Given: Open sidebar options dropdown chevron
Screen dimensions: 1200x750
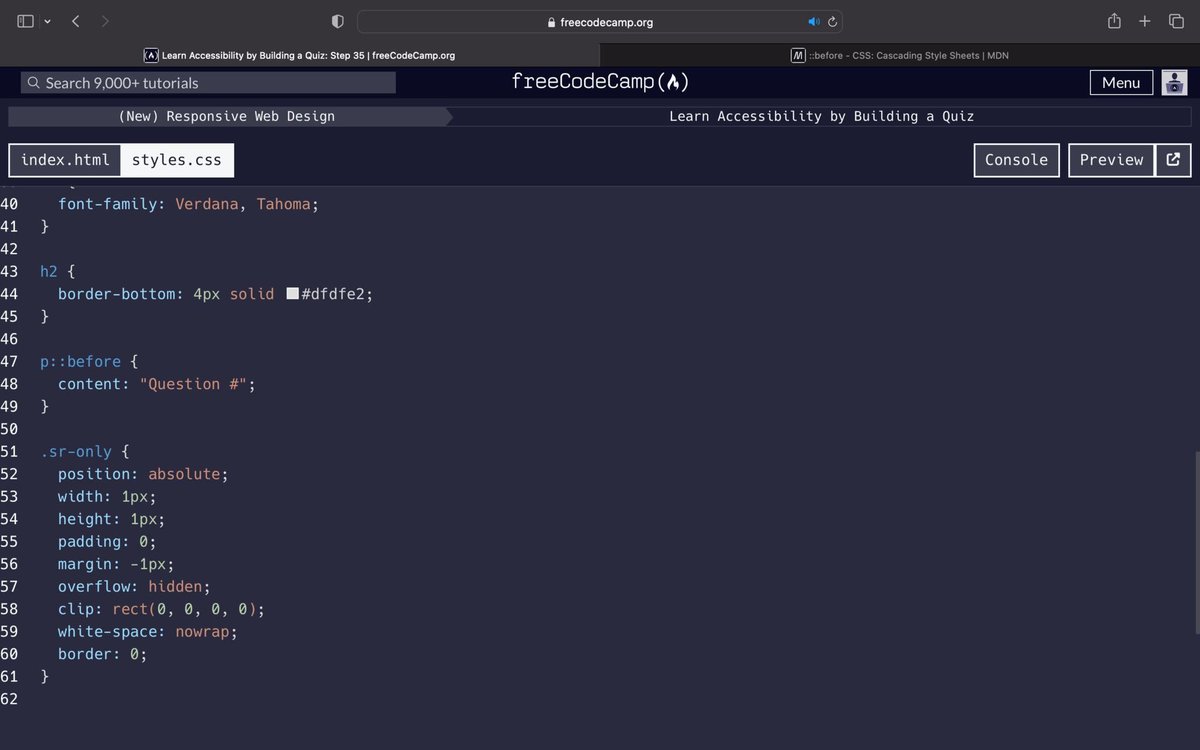Looking at the screenshot, I should pyautogui.click(x=47, y=21).
